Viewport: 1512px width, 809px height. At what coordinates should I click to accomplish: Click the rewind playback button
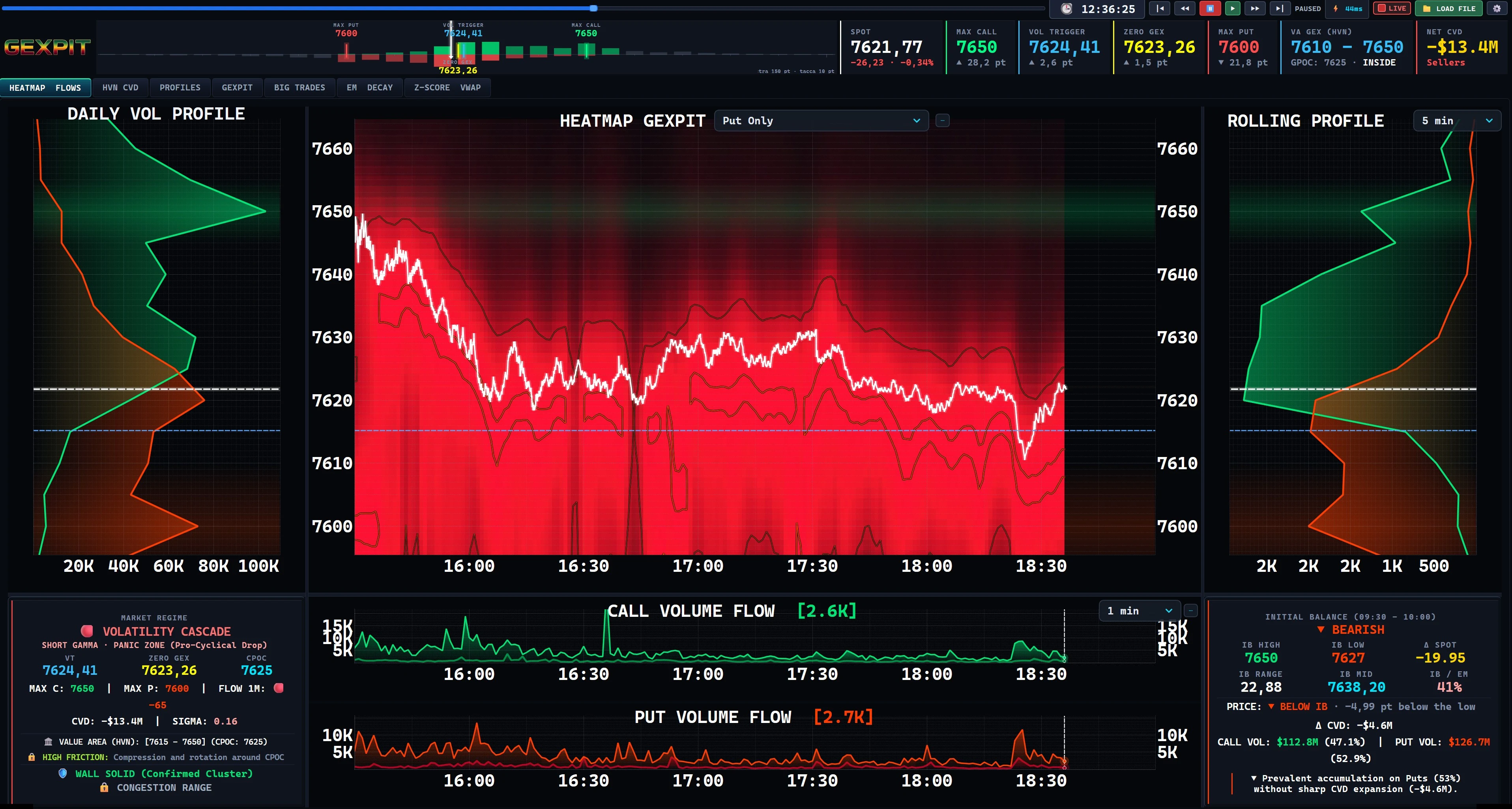pos(1185,8)
